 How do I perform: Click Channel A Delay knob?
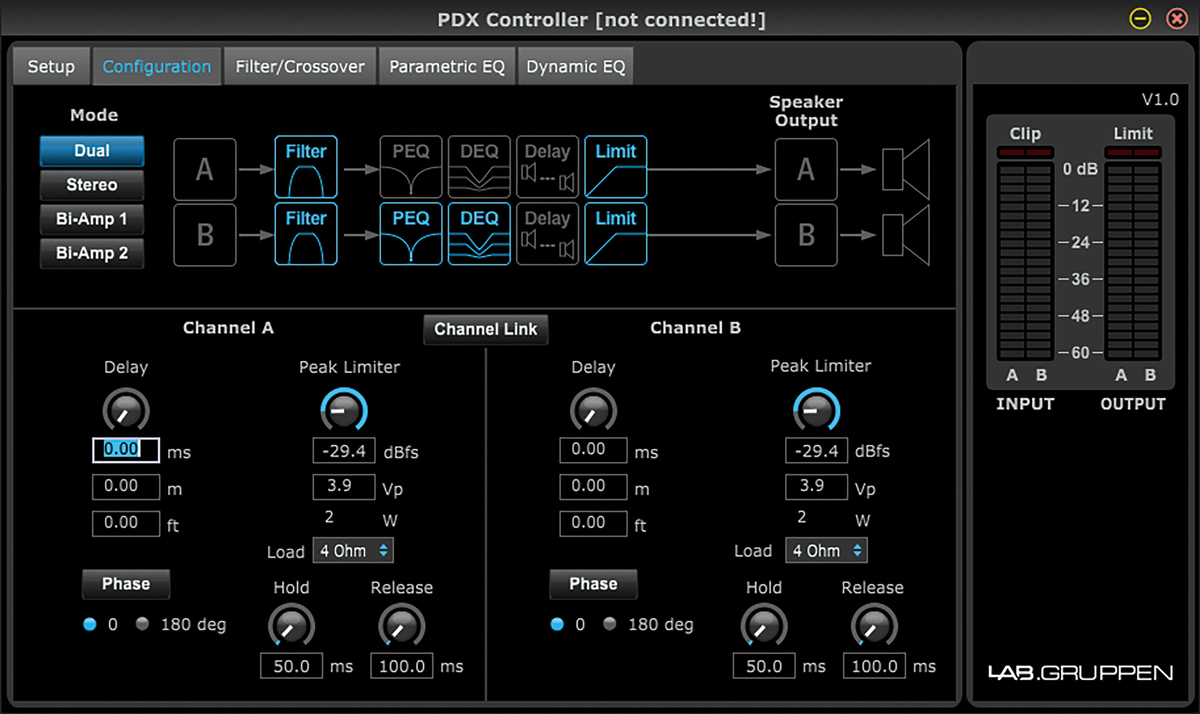pos(126,410)
